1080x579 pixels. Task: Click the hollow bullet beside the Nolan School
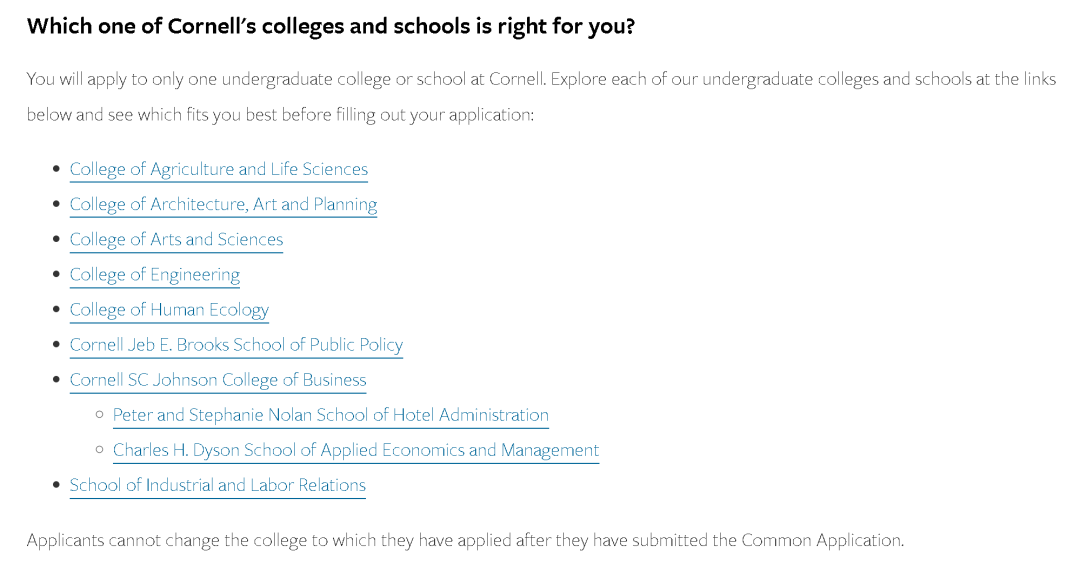tap(99, 415)
